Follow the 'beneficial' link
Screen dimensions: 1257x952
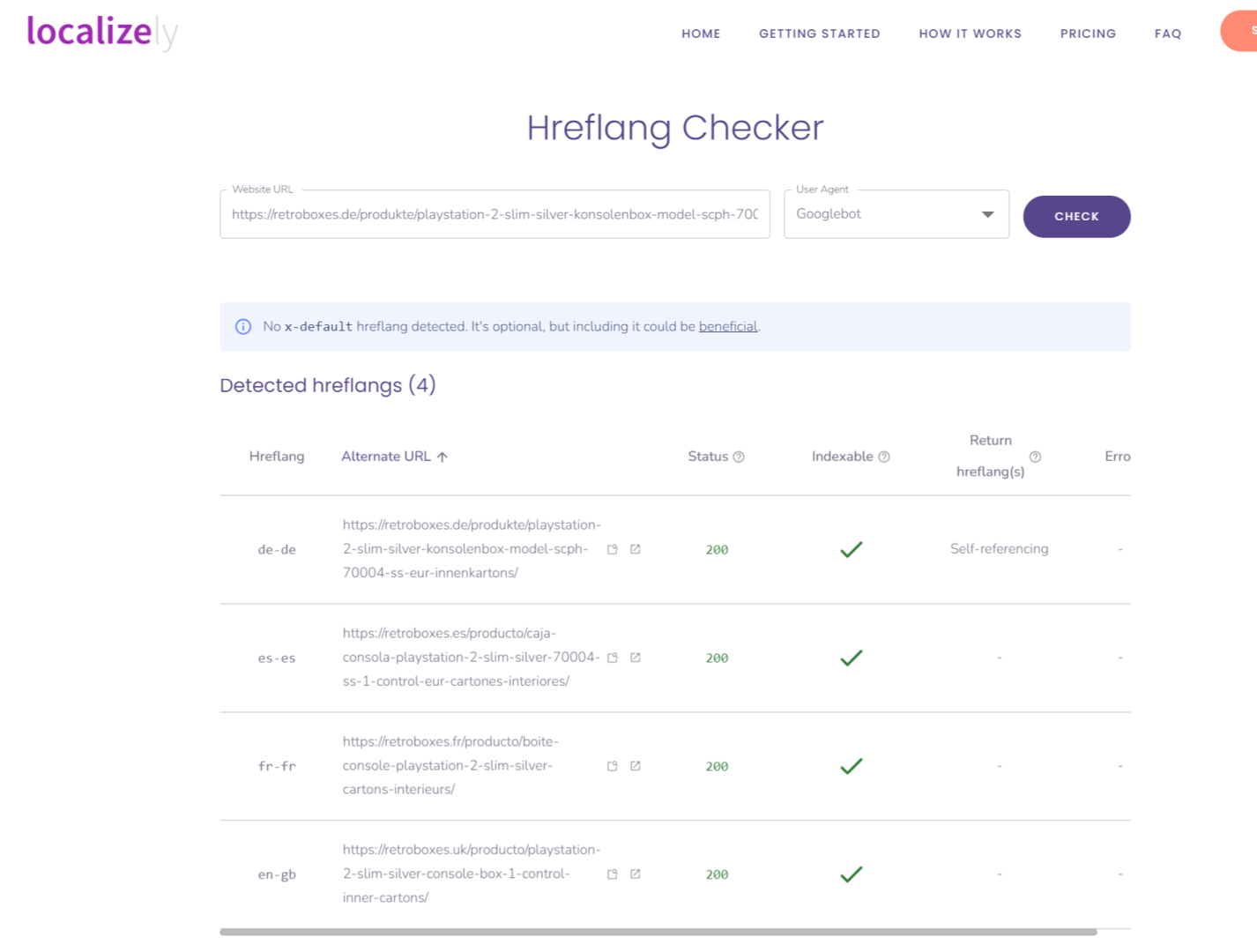728,326
